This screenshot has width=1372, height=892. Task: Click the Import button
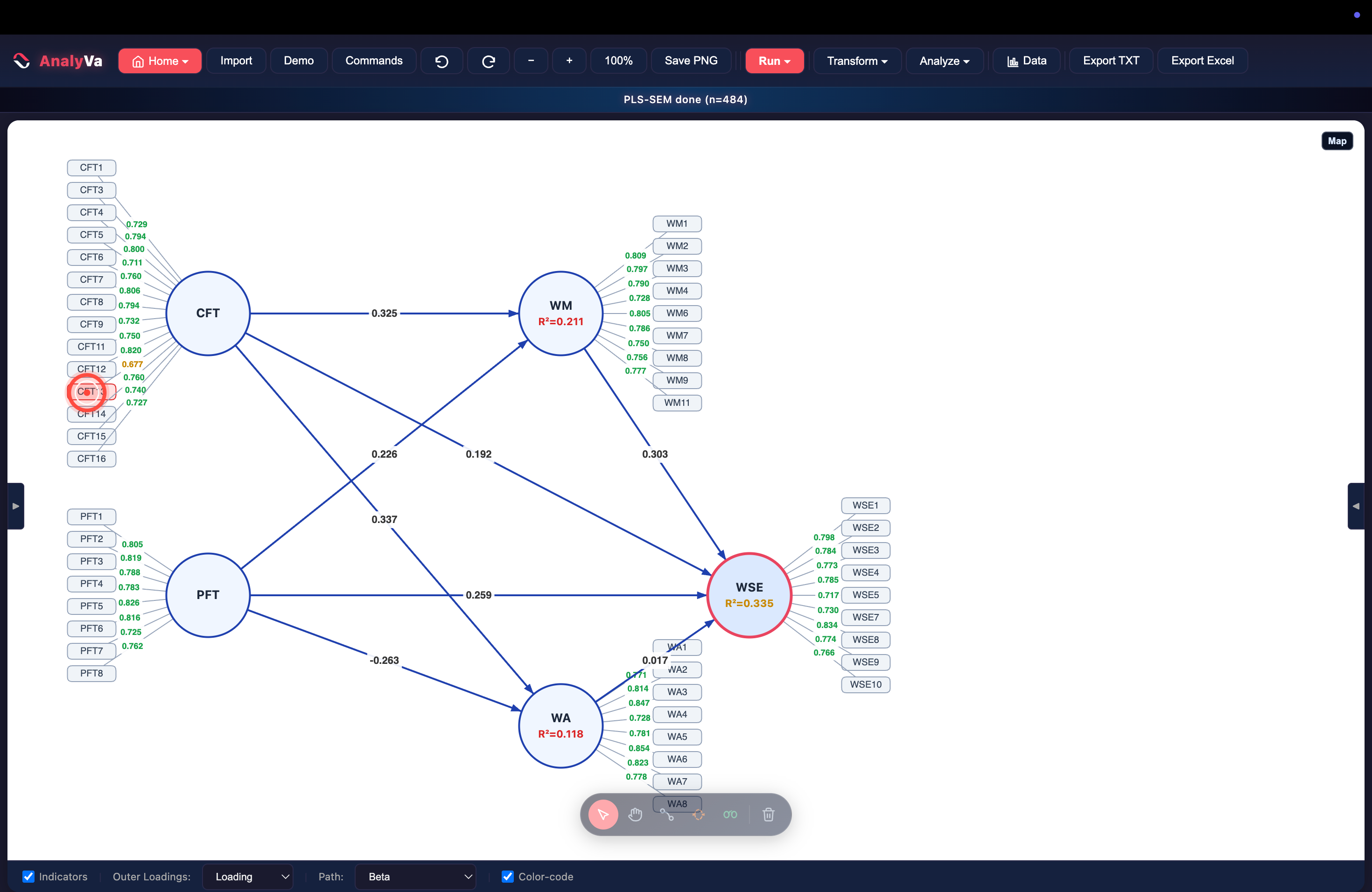click(x=236, y=61)
